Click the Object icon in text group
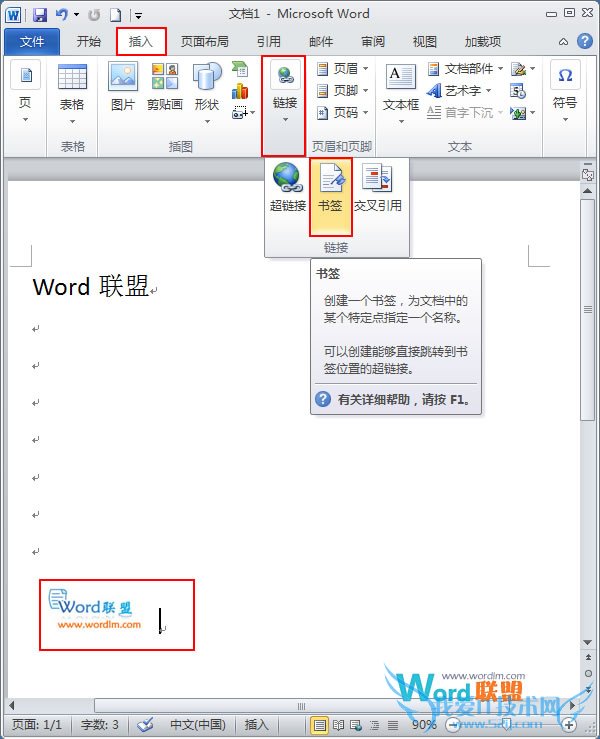This screenshot has width=600, height=739. tap(518, 113)
